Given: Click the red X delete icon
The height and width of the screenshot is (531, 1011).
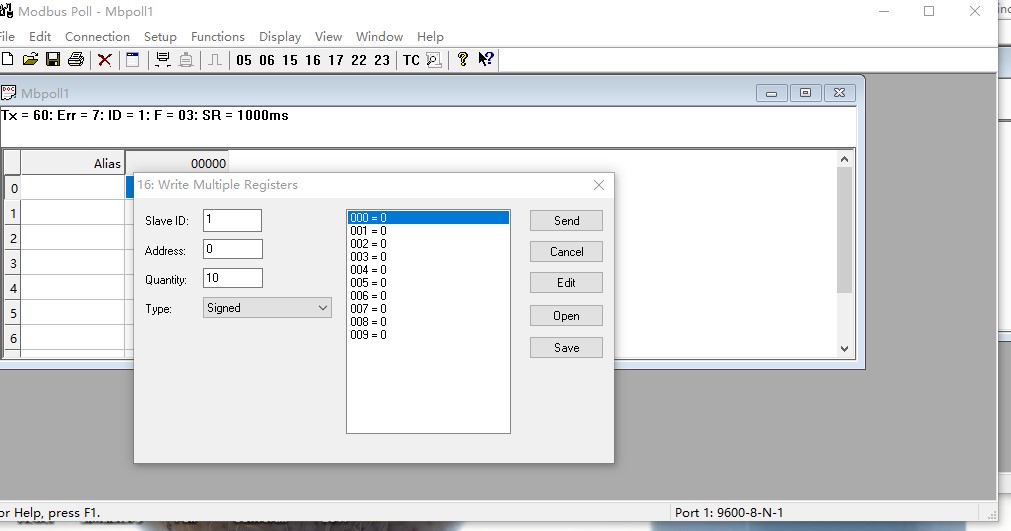Looking at the screenshot, I should 104,60.
